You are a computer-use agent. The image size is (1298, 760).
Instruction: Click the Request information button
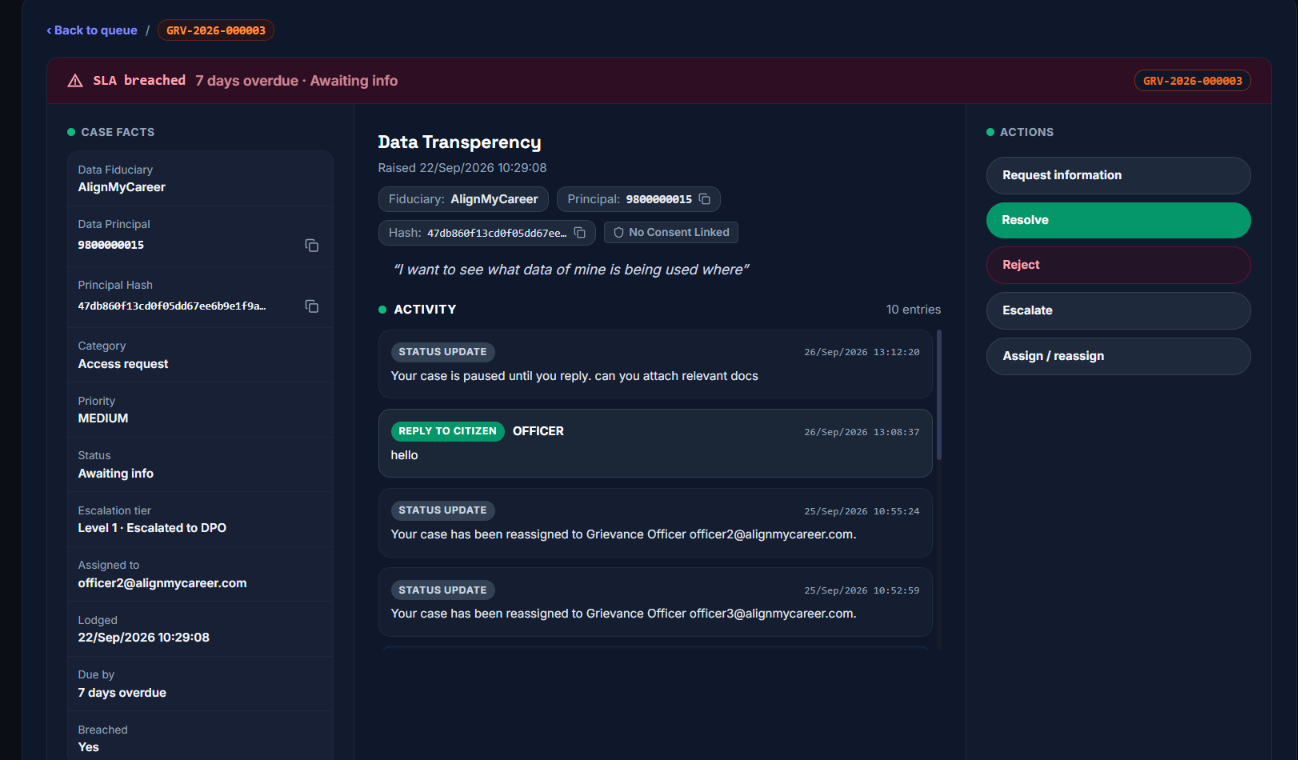point(1118,175)
